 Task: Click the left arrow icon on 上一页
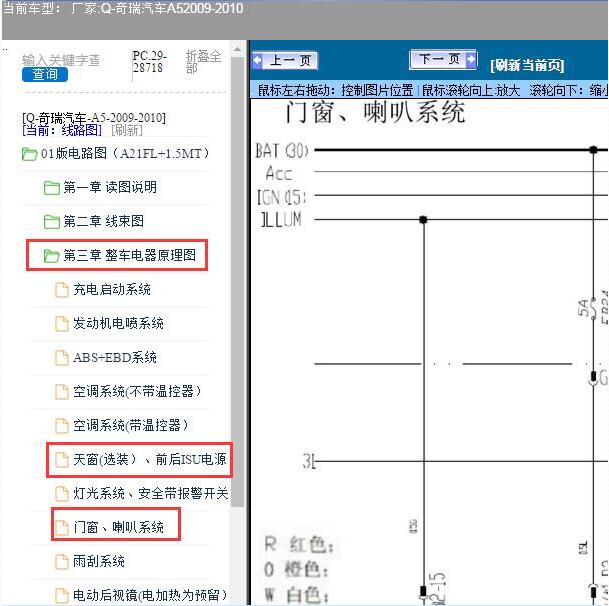[258, 61]
